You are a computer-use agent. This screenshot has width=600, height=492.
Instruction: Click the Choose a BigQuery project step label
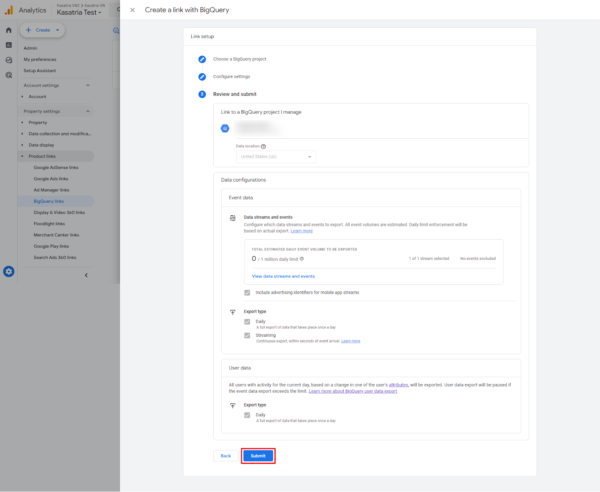240,59
